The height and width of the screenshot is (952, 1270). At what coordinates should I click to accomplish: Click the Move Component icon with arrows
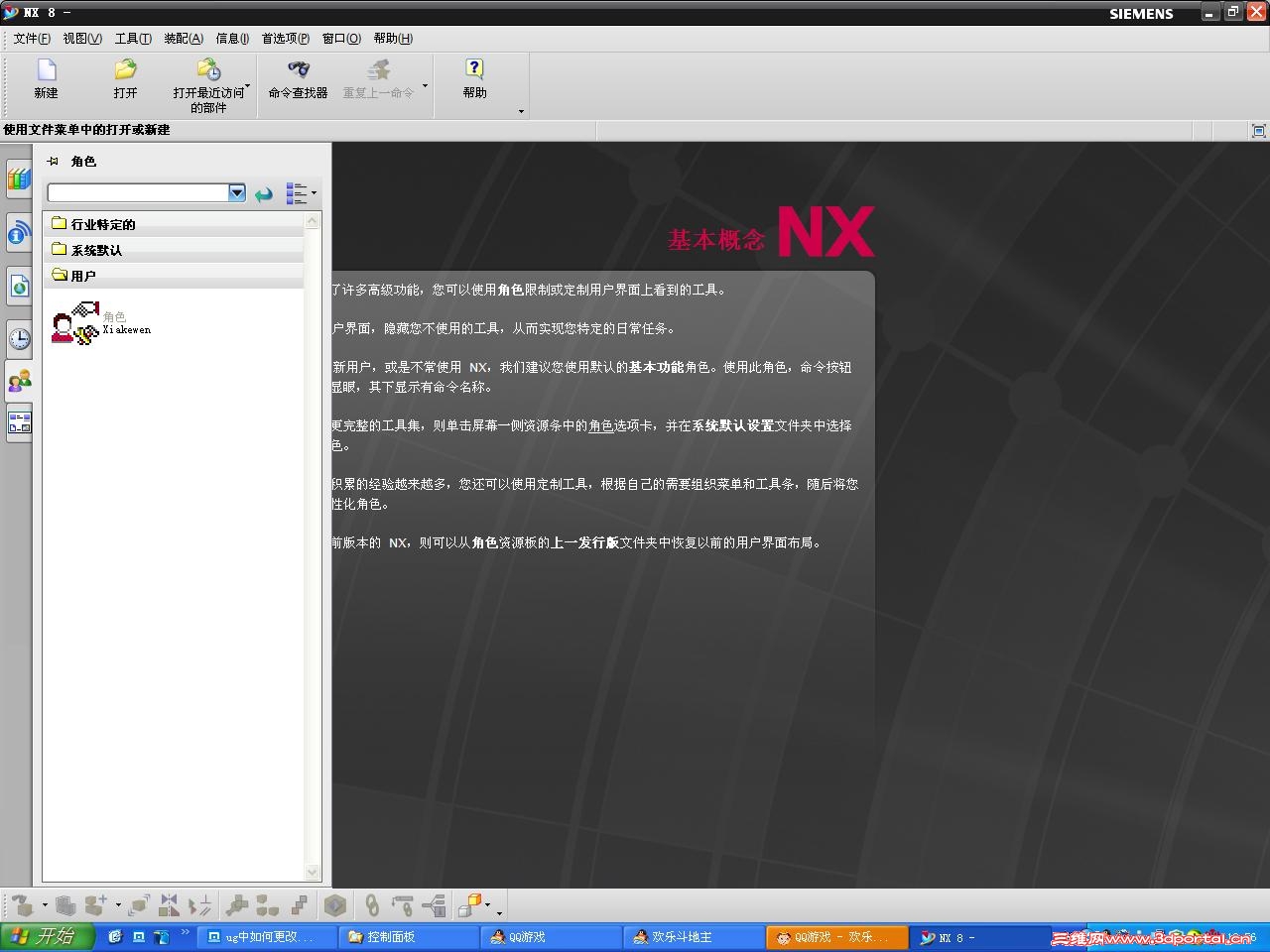[139, 905]
